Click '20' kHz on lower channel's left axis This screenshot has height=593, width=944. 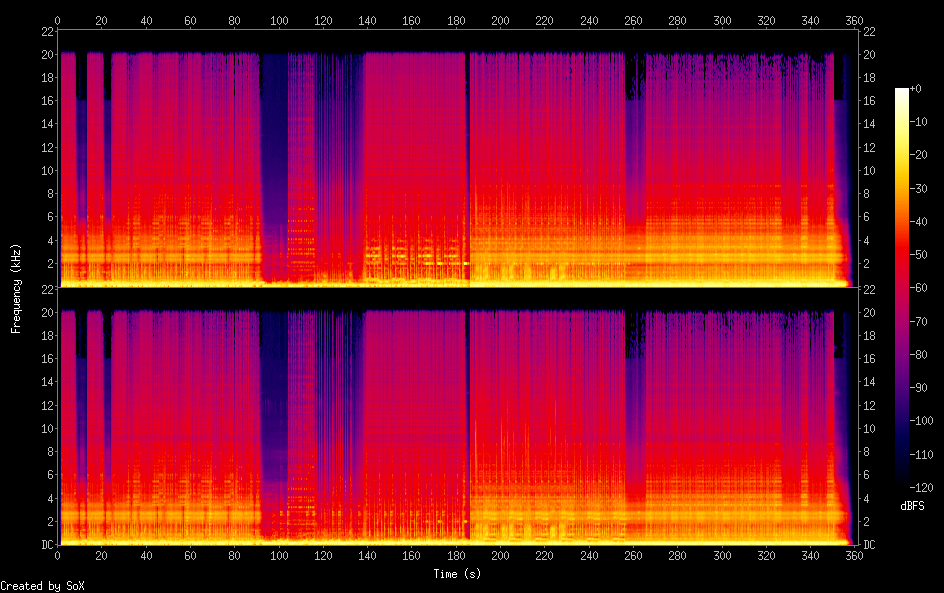pyautogui.click(x=47, y=312)
